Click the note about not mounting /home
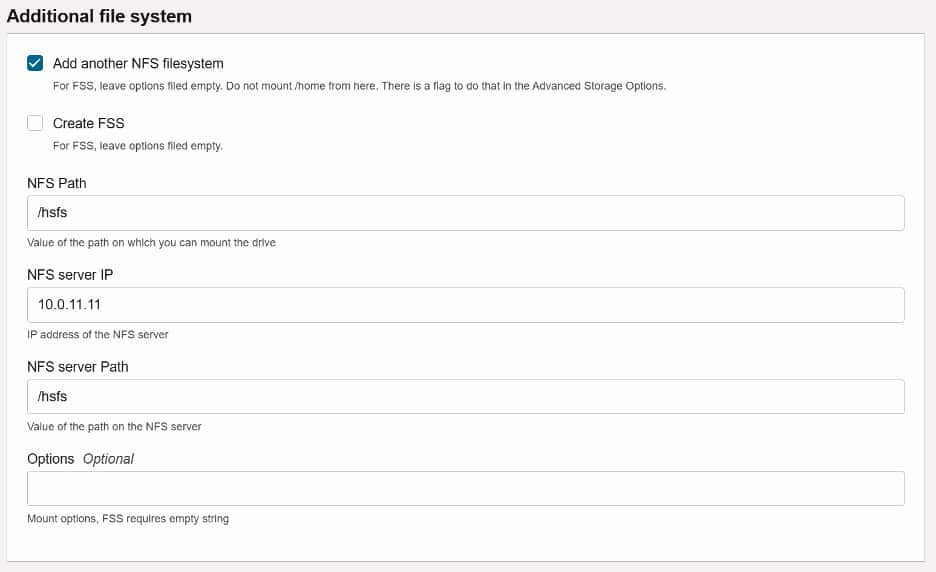The width and height of the screenshot is (936, 572). [x=359, y=86]
